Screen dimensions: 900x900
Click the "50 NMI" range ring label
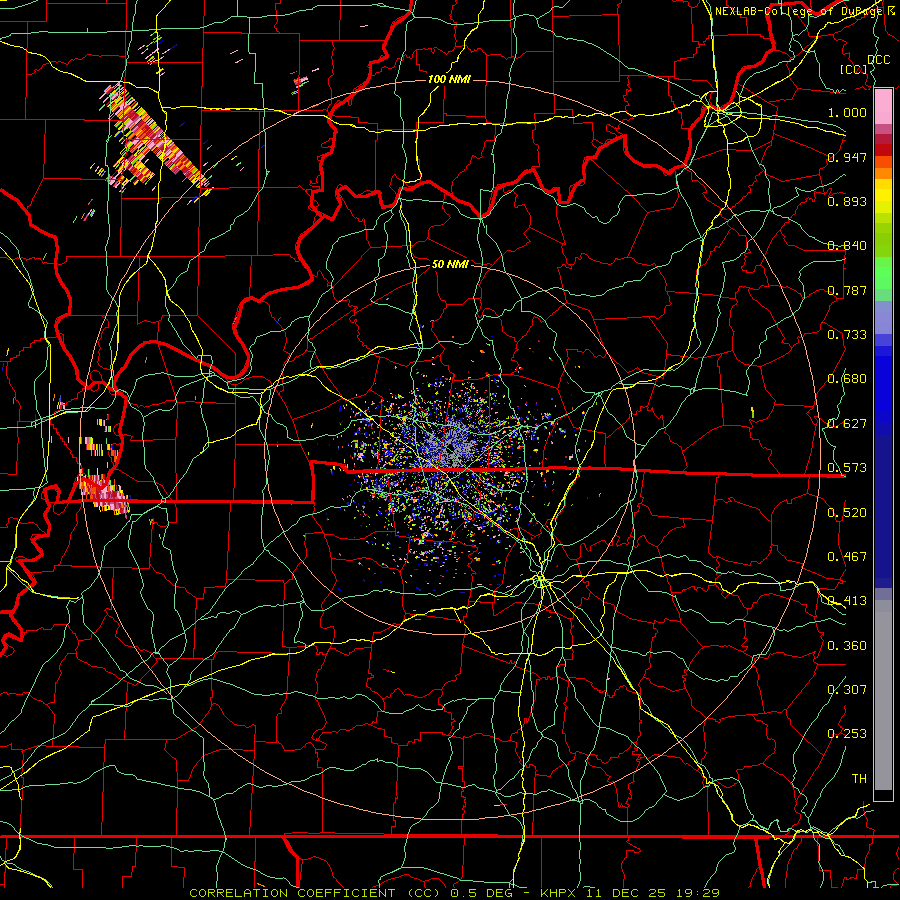[x=450, y=264]
